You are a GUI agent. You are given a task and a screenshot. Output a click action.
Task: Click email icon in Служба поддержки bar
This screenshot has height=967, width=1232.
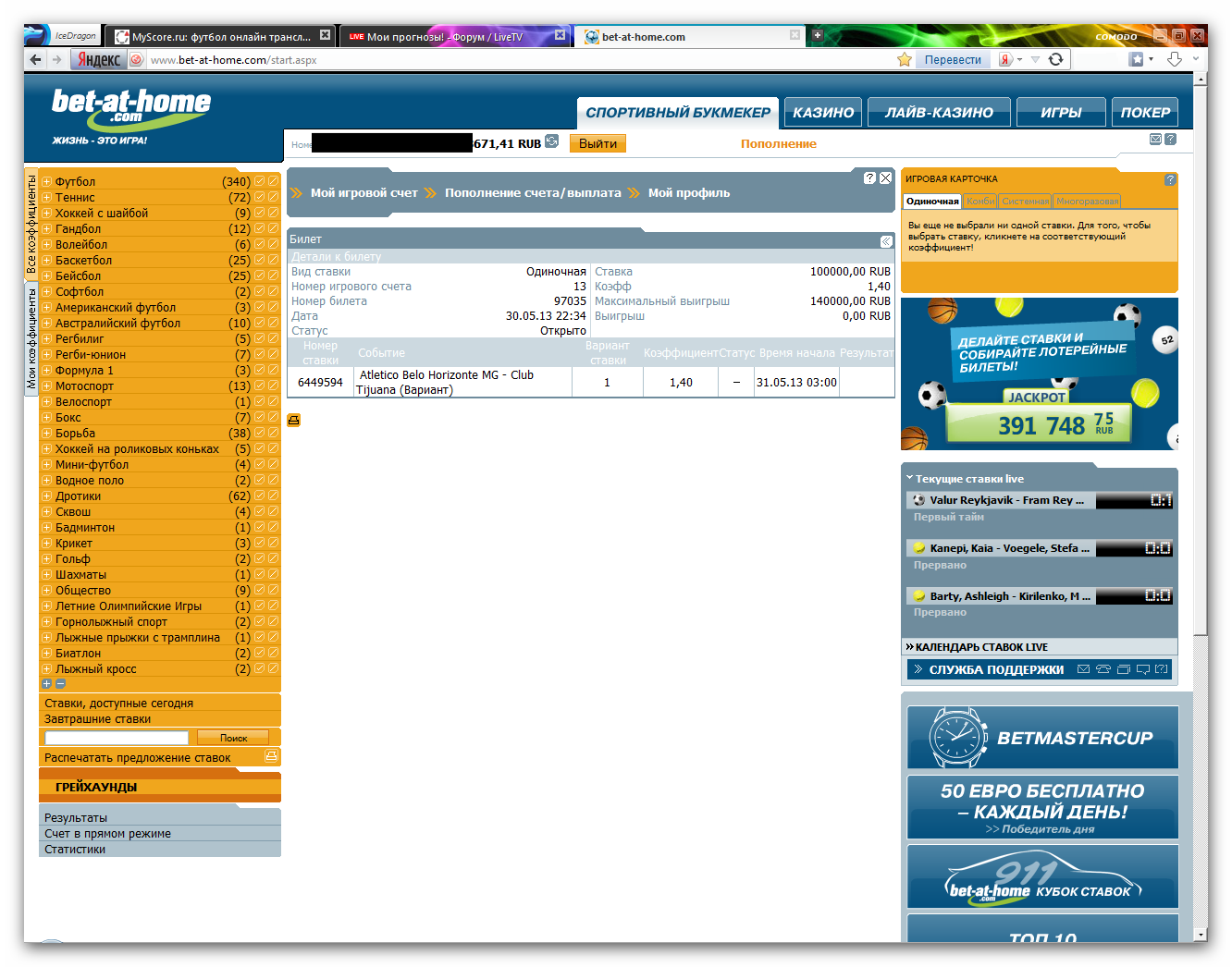pyautogui.click(x=1083, y=669)
